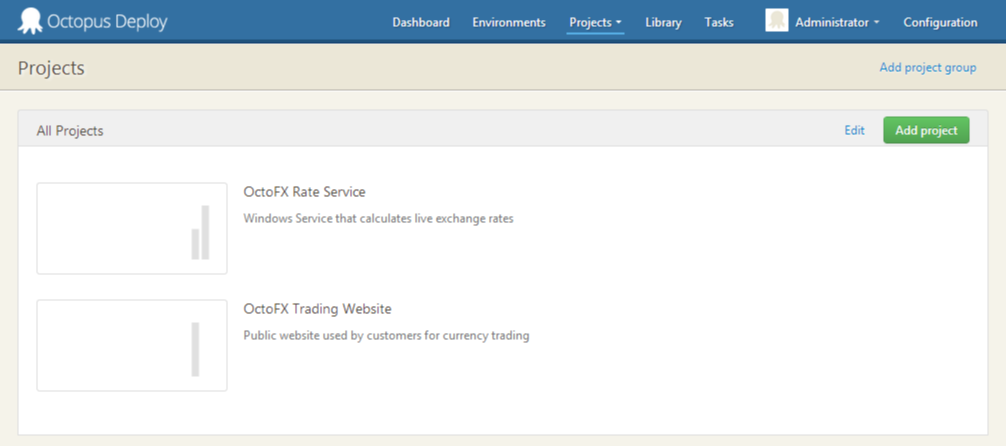This screenshot has width=1006, height=446.
Task: Open the Configuration page
Action: tap(940, 22)
